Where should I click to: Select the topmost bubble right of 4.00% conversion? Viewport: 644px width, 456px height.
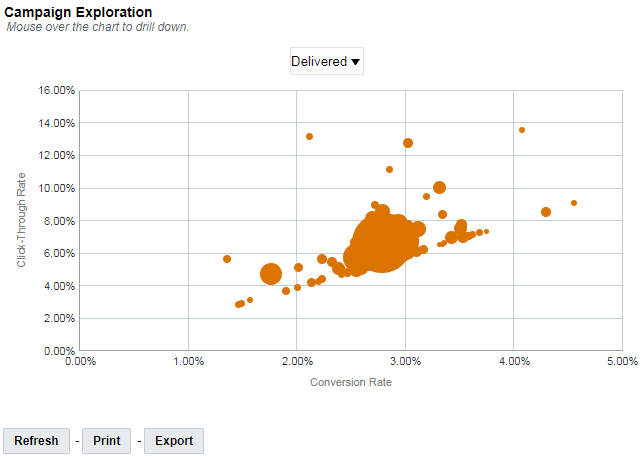pyautogui.click(x=522, y=130)
